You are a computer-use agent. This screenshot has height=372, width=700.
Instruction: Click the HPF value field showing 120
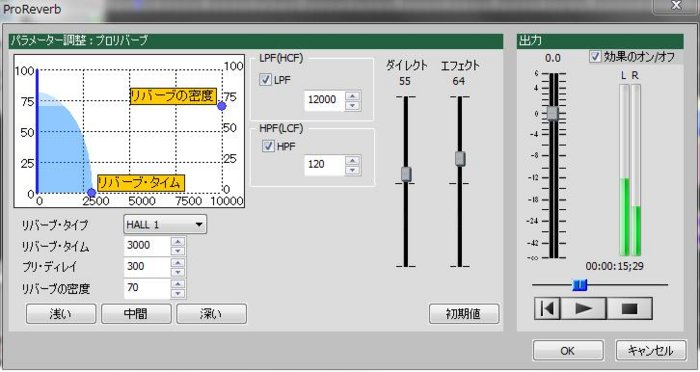pos(325,165)
